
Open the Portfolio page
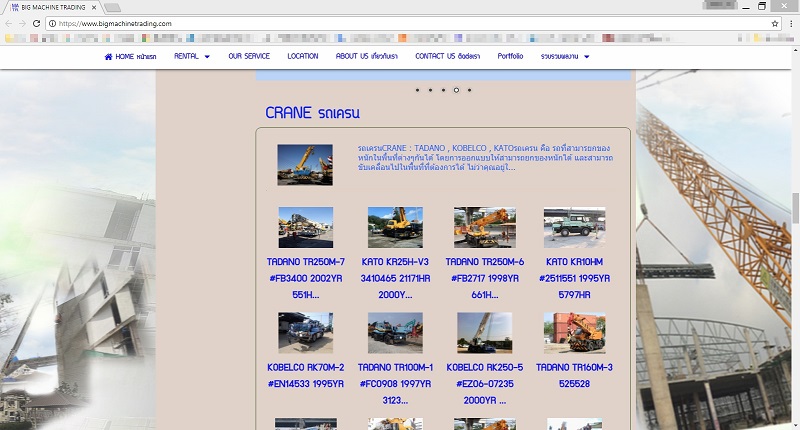coord(510,56)
